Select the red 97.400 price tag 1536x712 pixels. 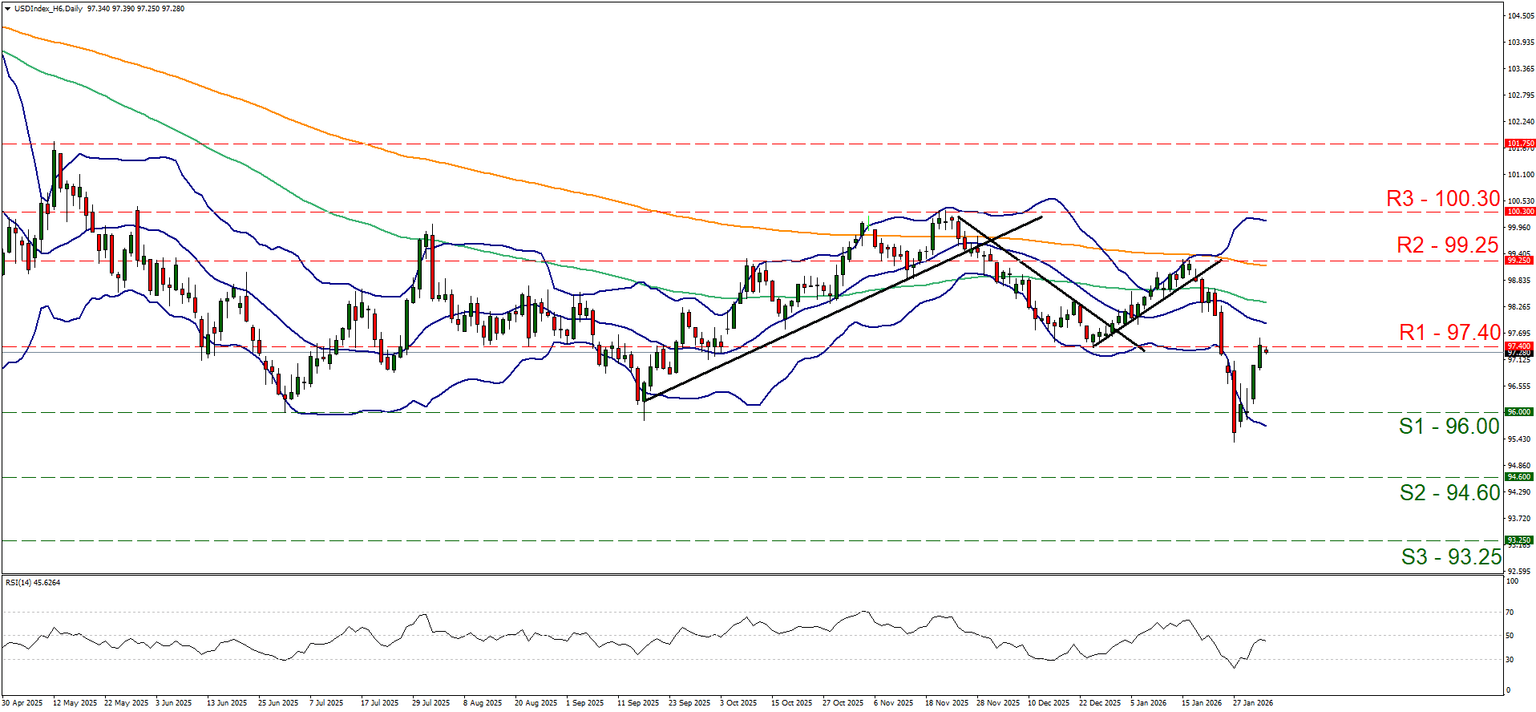(1520, 345)
